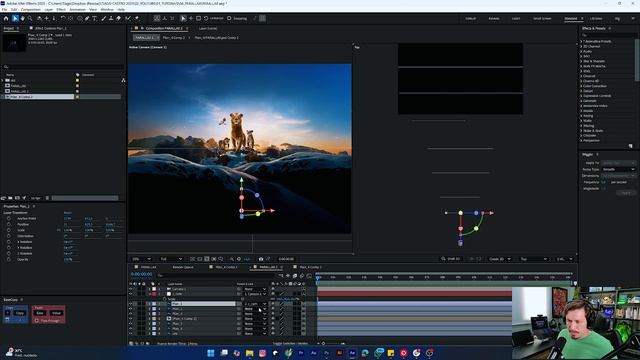Open Adobe Premiere Pro from the taskbar
The width and height of the screenshot is (640, 360).
[301, 353]
